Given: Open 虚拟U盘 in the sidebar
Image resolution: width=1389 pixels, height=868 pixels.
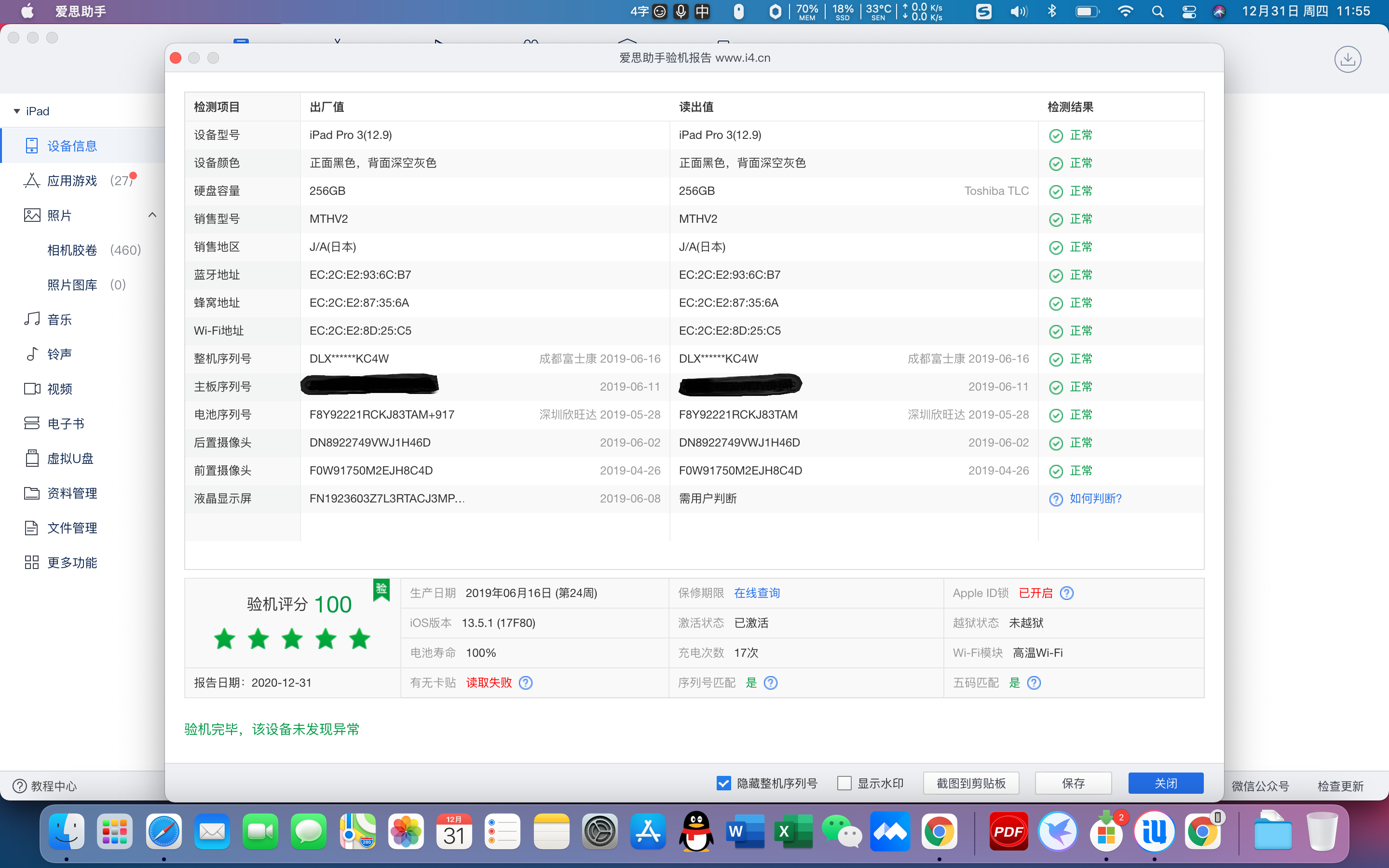Looking at the screenshot, I should [x=82, y=459].
